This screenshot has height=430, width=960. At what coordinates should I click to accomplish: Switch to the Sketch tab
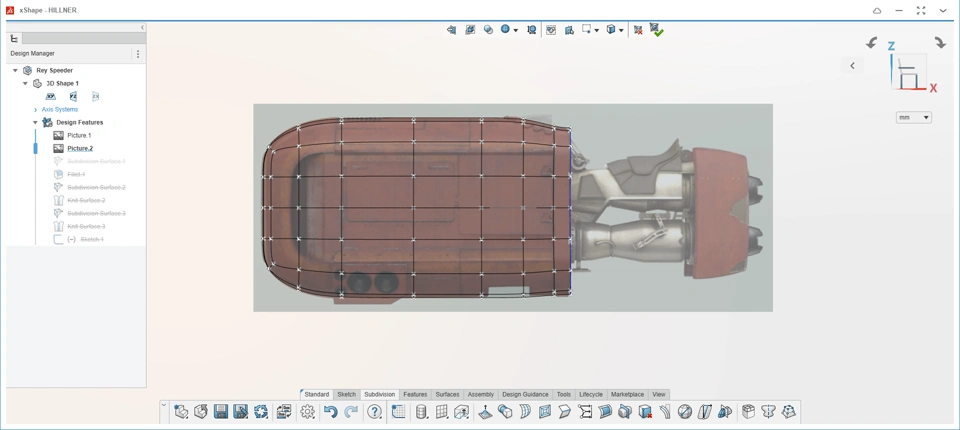[346, 395]
